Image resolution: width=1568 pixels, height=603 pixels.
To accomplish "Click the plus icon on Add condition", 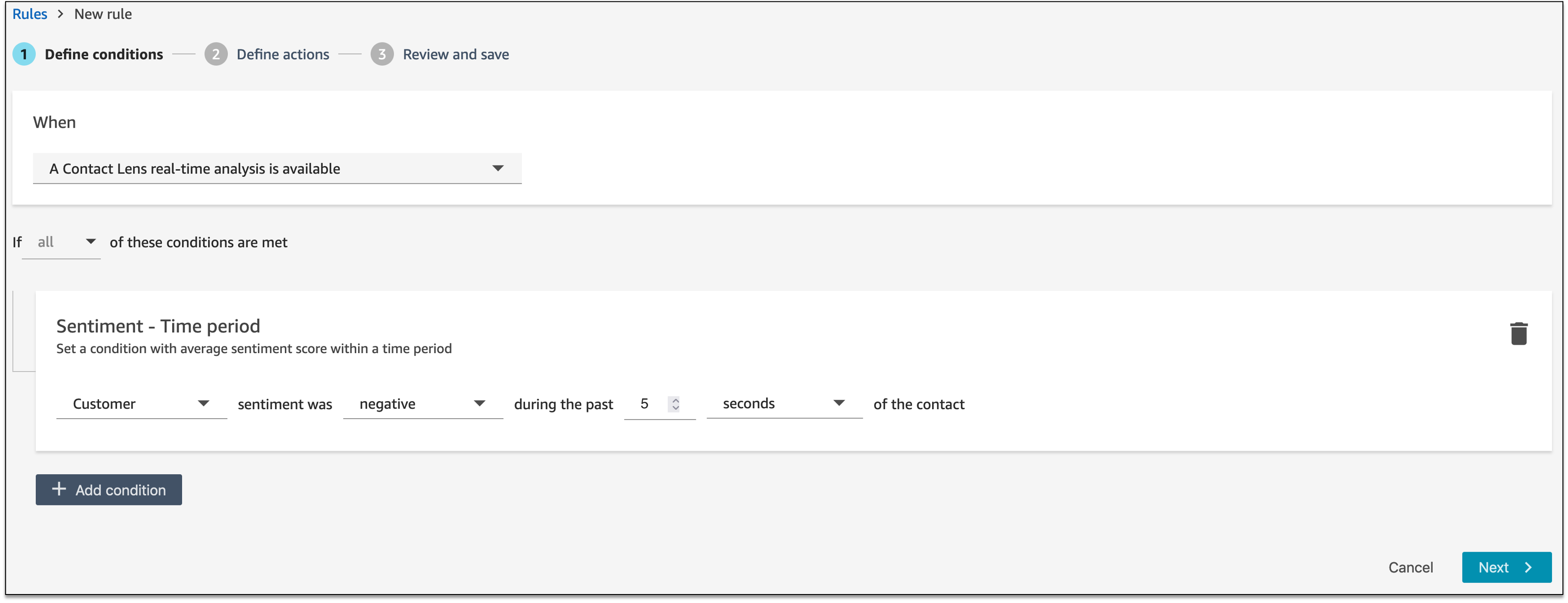I will [58, 489].
